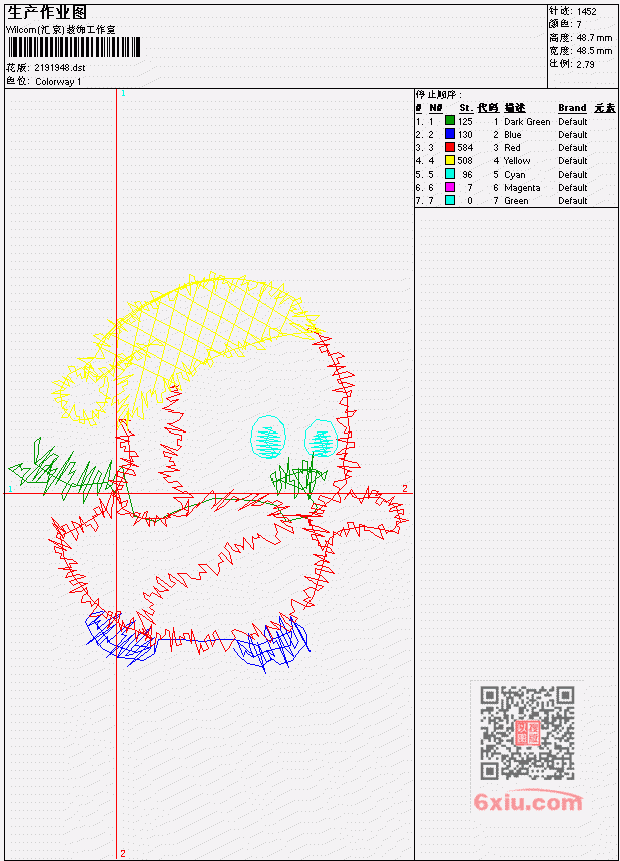The width and height of the screenshot is (620, 861).
Task: Click the stitch count 125 for Dark Green
Action: 465,121
